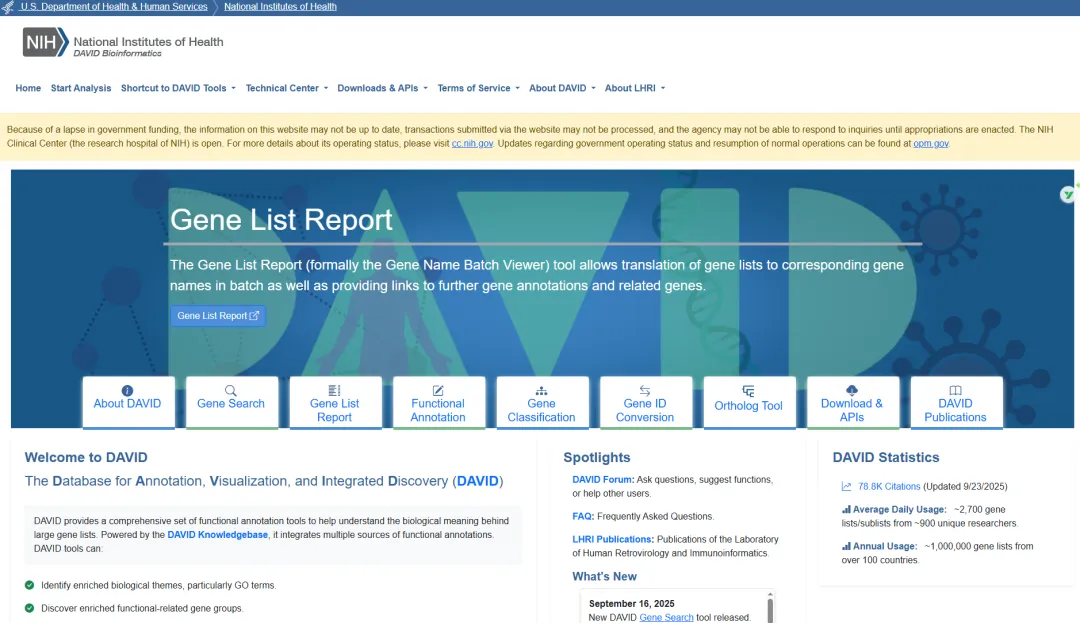Click the green extension icon at banner edge
1080x623 pixels.
1068,195
